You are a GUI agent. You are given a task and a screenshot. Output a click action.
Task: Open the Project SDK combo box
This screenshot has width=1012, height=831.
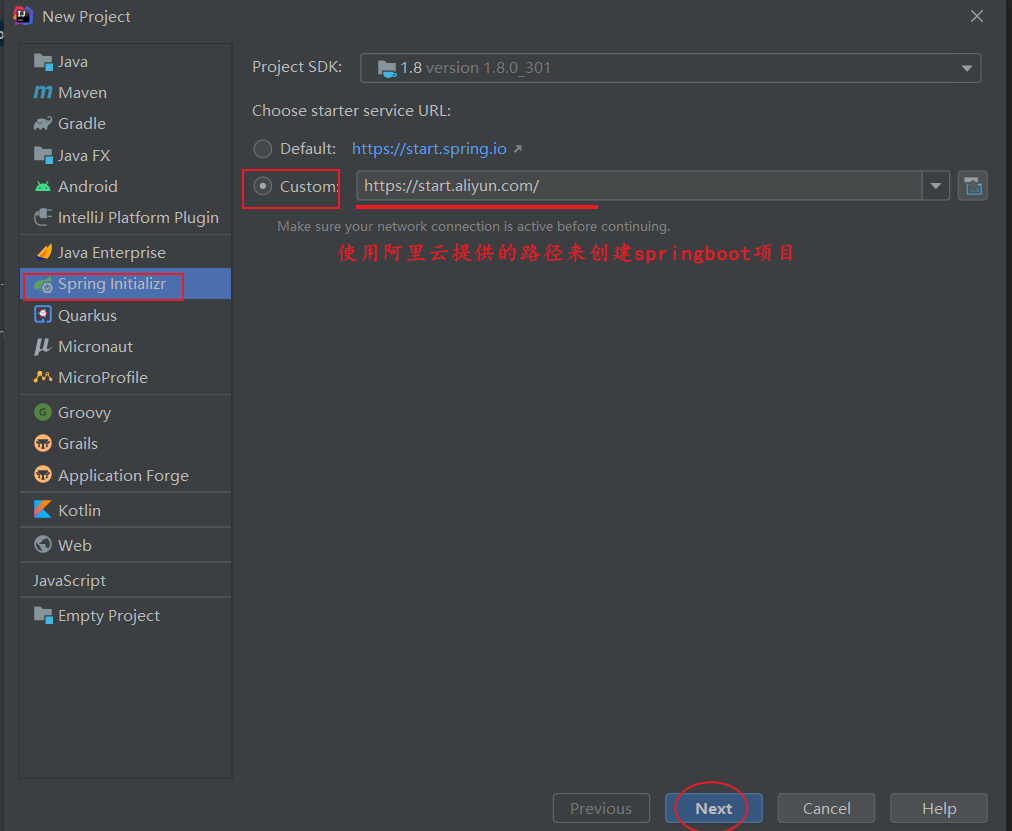pyautogui.click(x=671, y=68)
